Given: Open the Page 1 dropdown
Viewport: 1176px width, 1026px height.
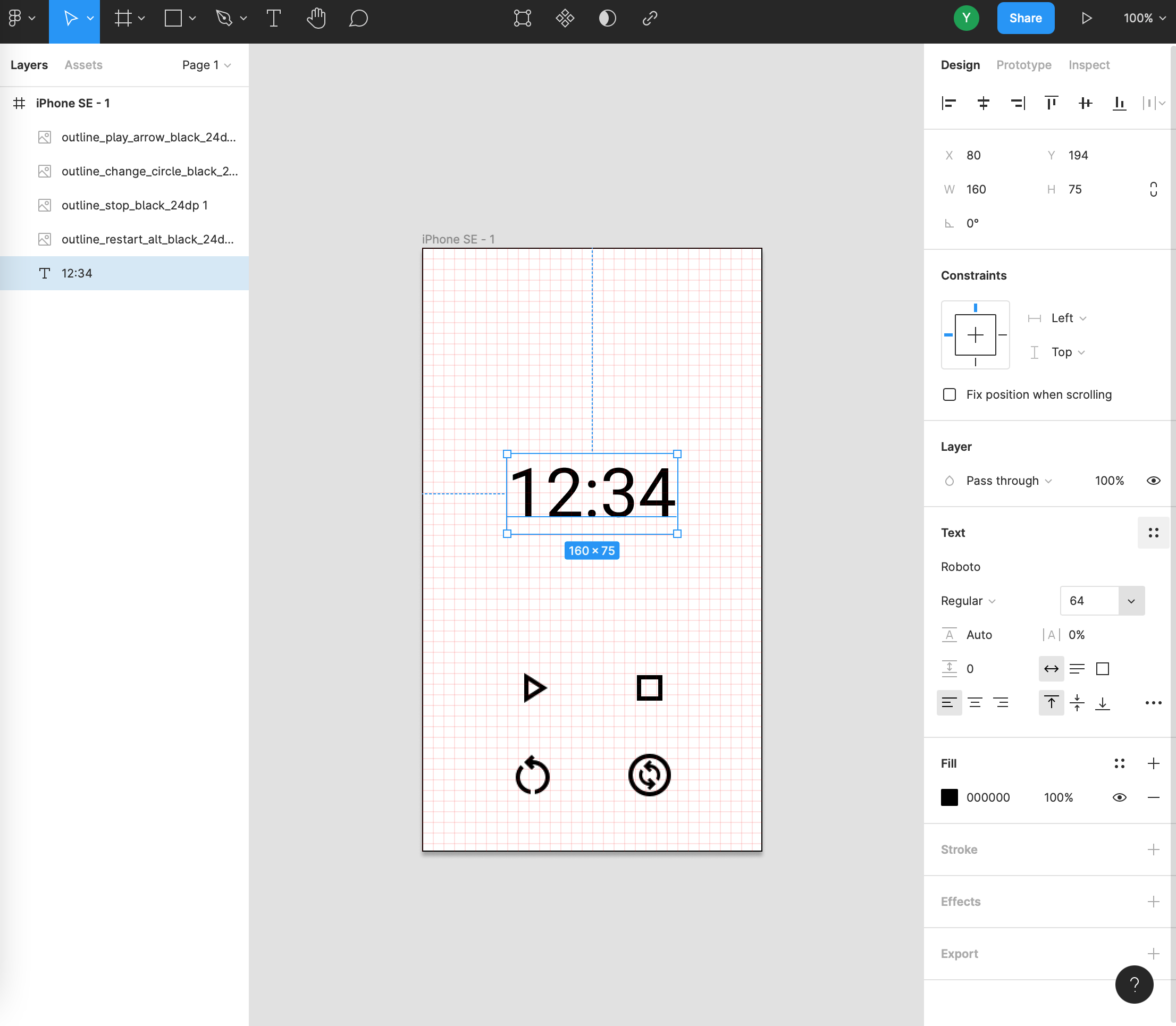Looking at the screenshot, I should point(206,65).
